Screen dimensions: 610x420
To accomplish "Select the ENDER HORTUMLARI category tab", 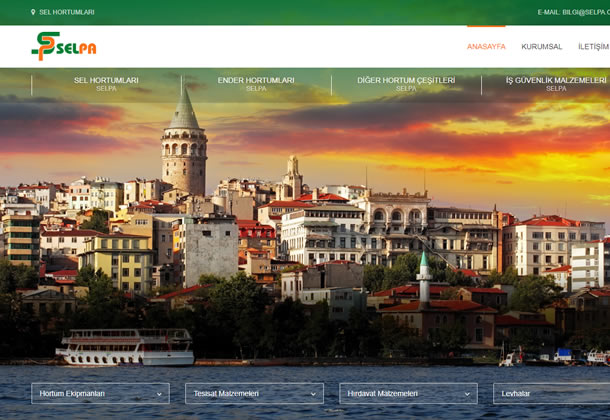I will [256, 84].
